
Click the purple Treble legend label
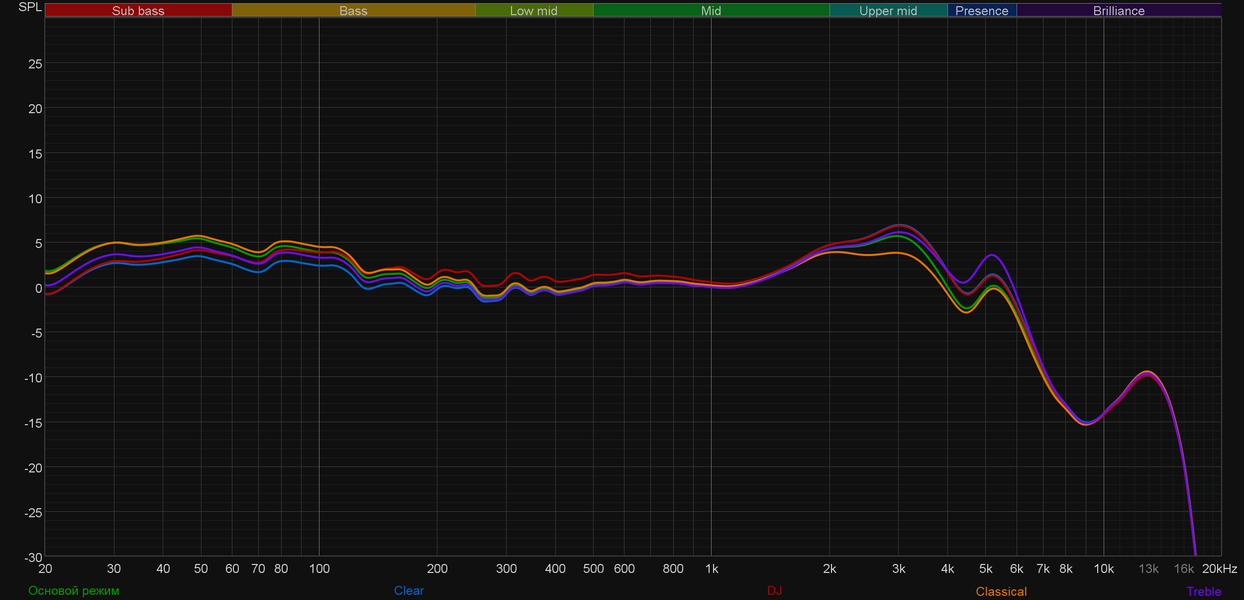[1204, 592]
